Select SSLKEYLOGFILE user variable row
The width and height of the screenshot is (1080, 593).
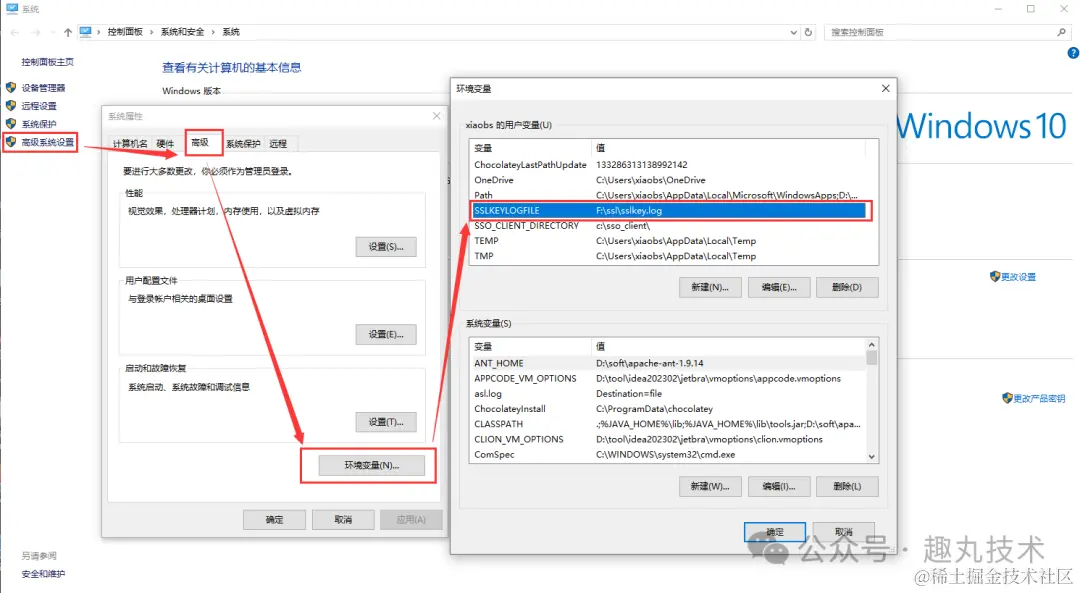669,211
